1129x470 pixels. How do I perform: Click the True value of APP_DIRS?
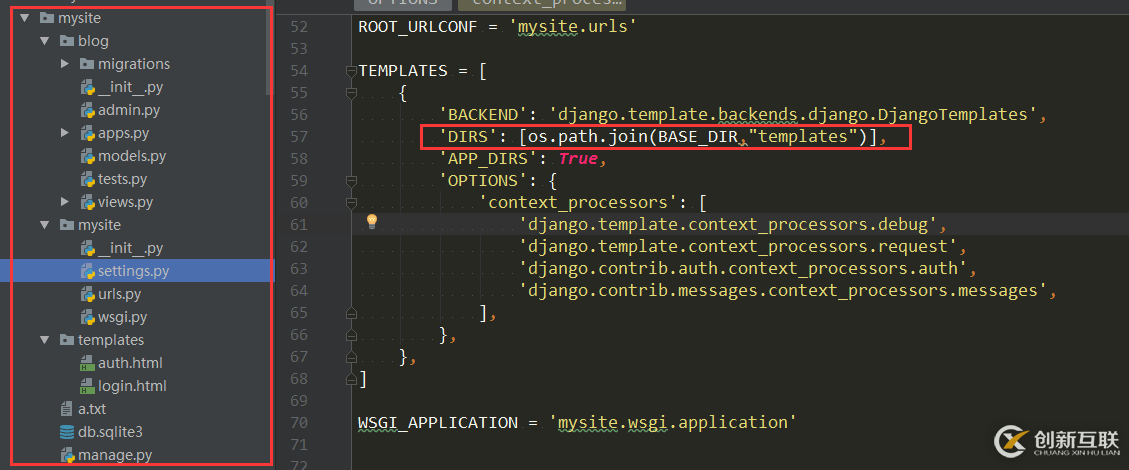point(578,159)
